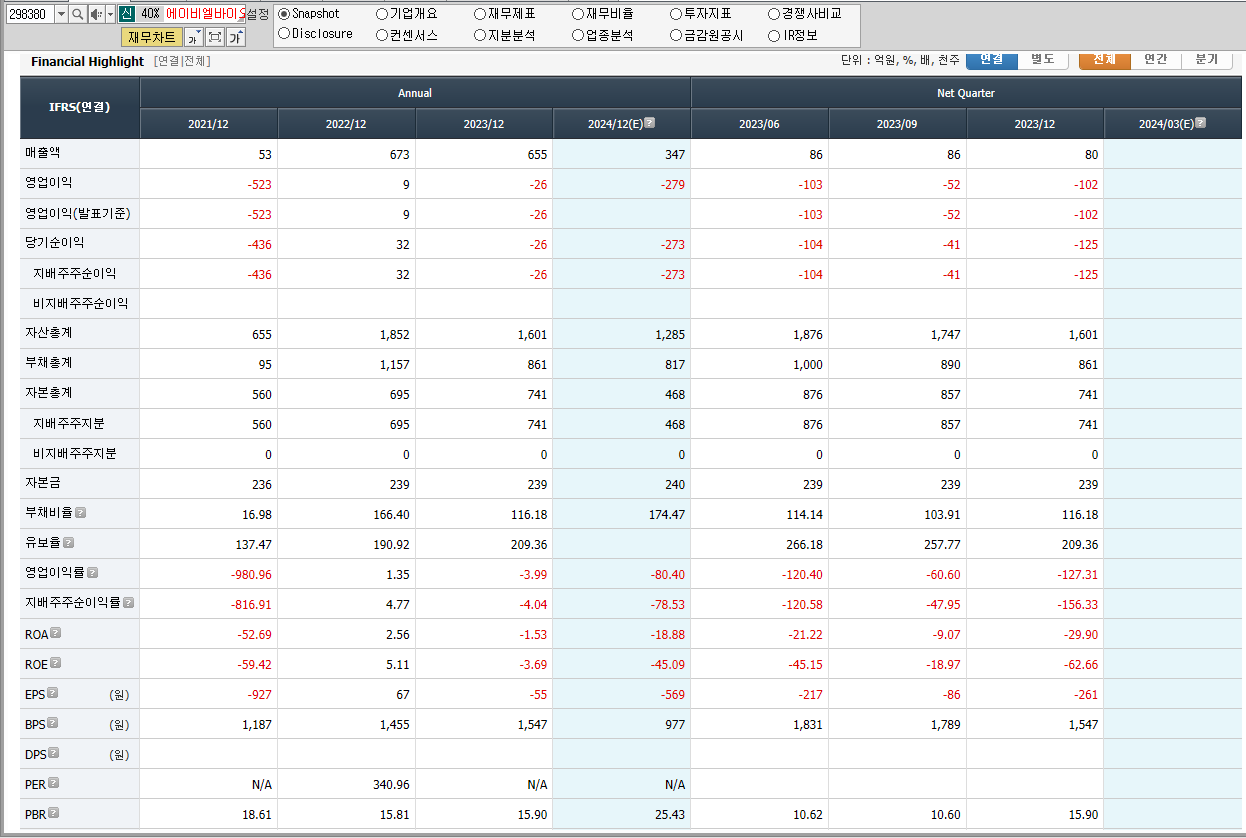Select the 지분분석 radio button
1246x838 pixels.
click(x=480, y=35)
